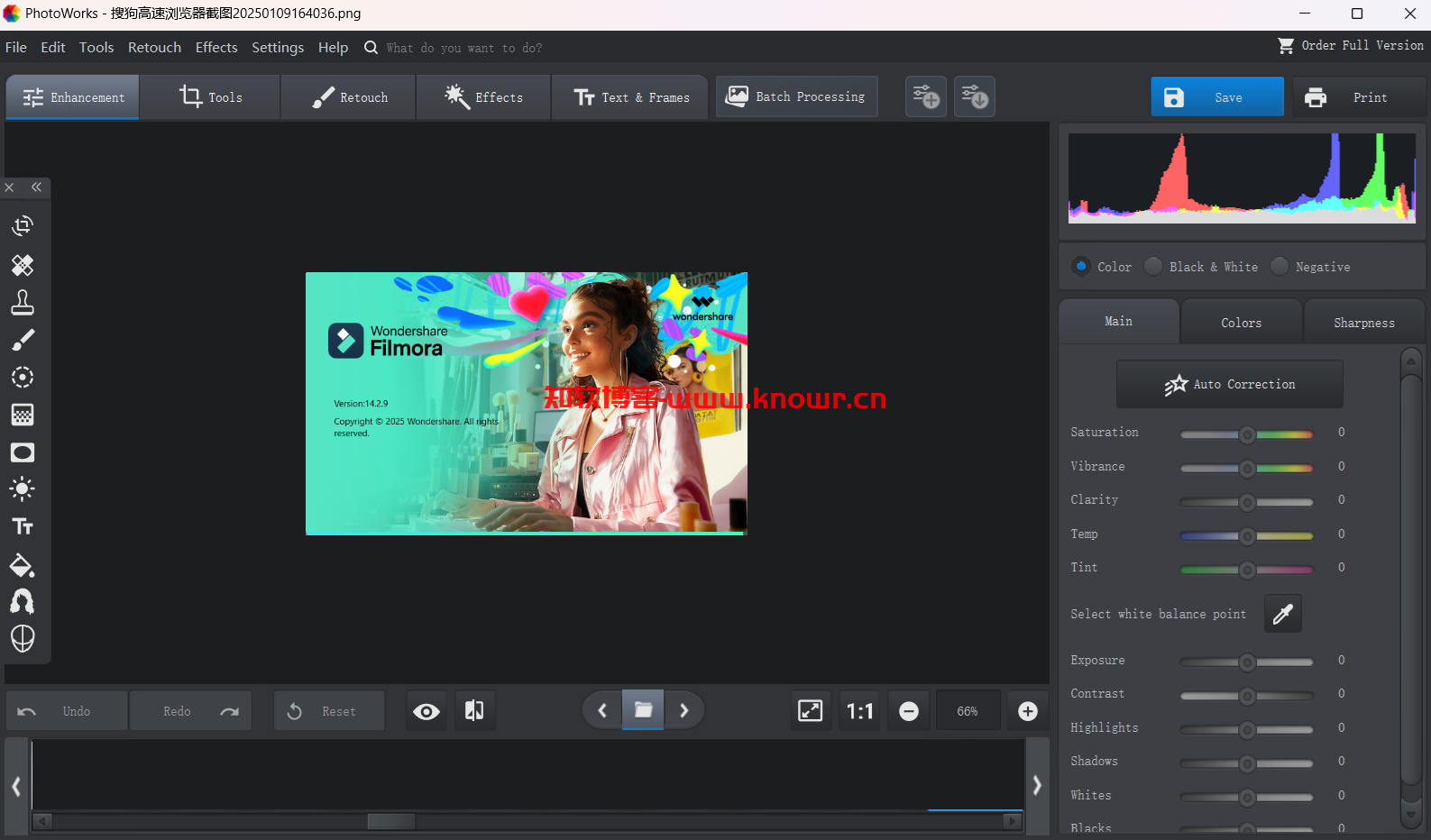Pick white balance point with eyedropper
The image size is (1431, 840).
click(1282, 614)
